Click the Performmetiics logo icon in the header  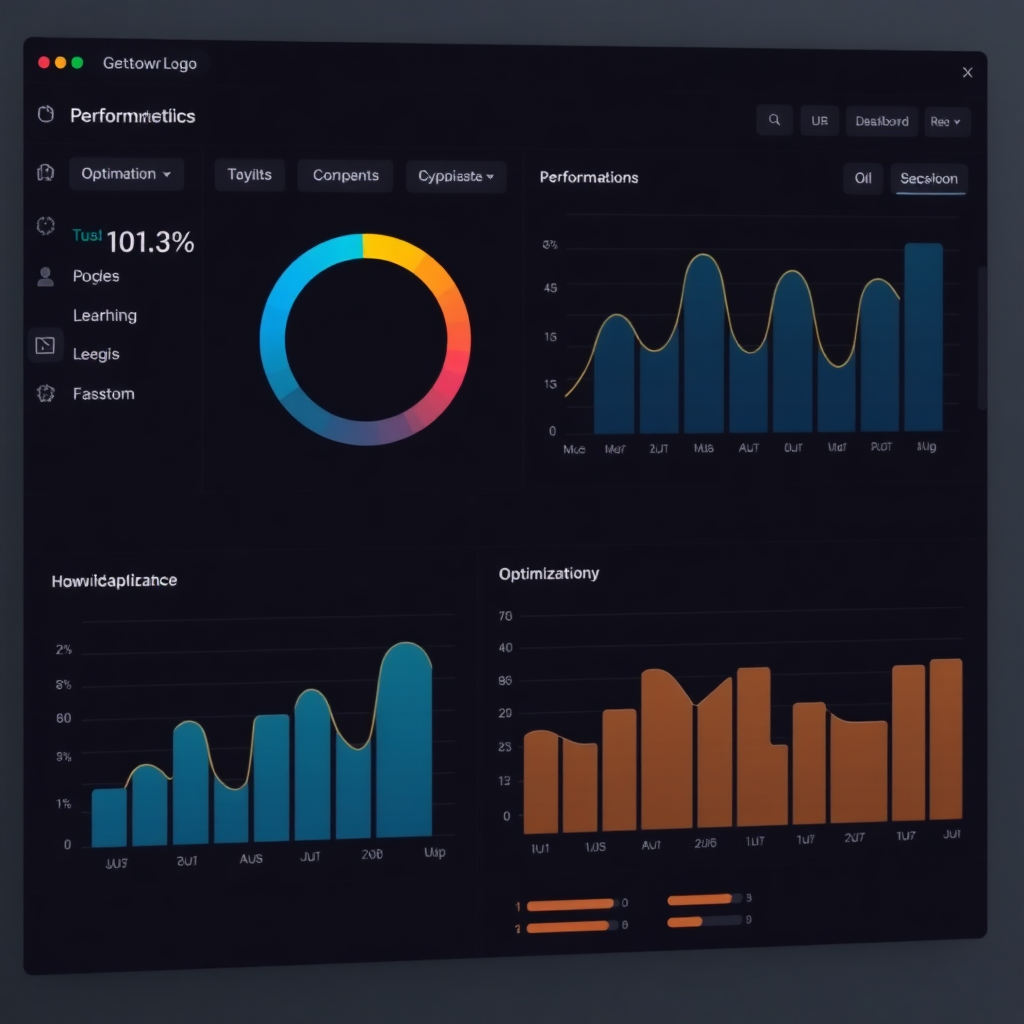tap(45, 115)
